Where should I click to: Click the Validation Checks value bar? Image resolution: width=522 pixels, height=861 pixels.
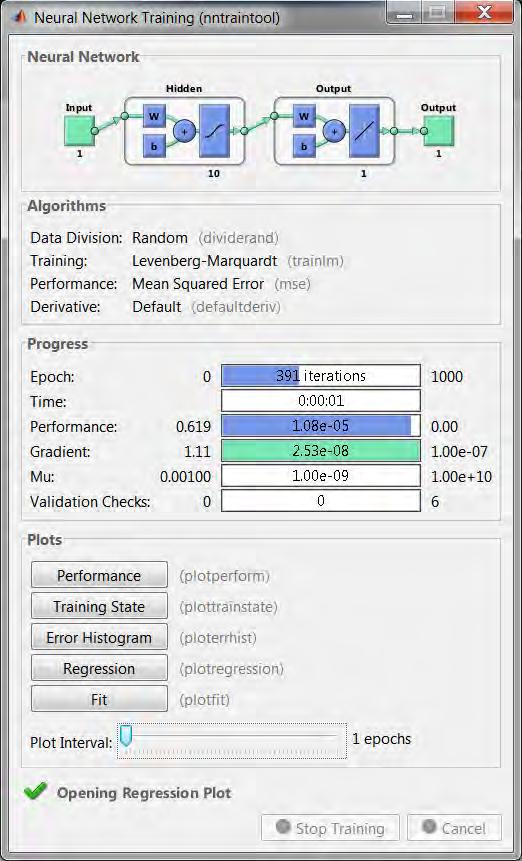pyautogui.click(x=321, y=501)
